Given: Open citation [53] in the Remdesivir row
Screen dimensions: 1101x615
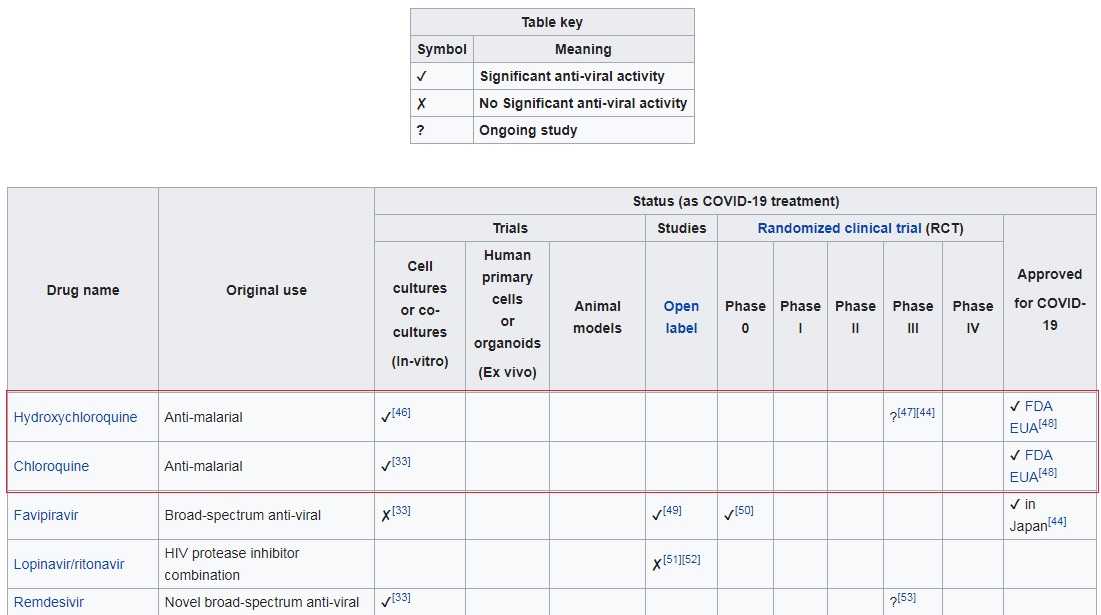Looking at the screenshot, I should point(906,598).
